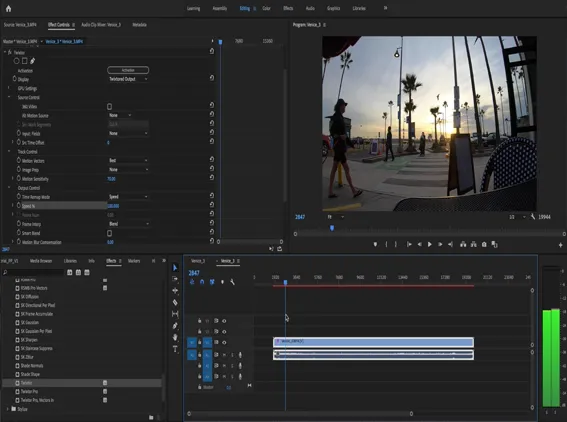Toggle Linked Selection in the timeline
This screenshot has height=422, width=567.
(x=212, y=282)
